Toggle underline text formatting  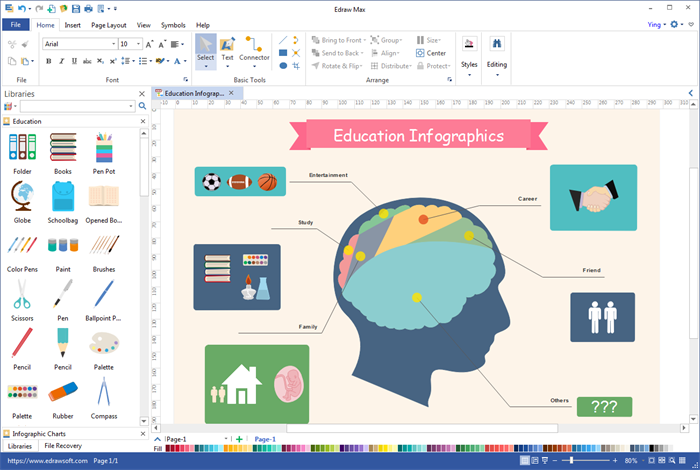74,61
